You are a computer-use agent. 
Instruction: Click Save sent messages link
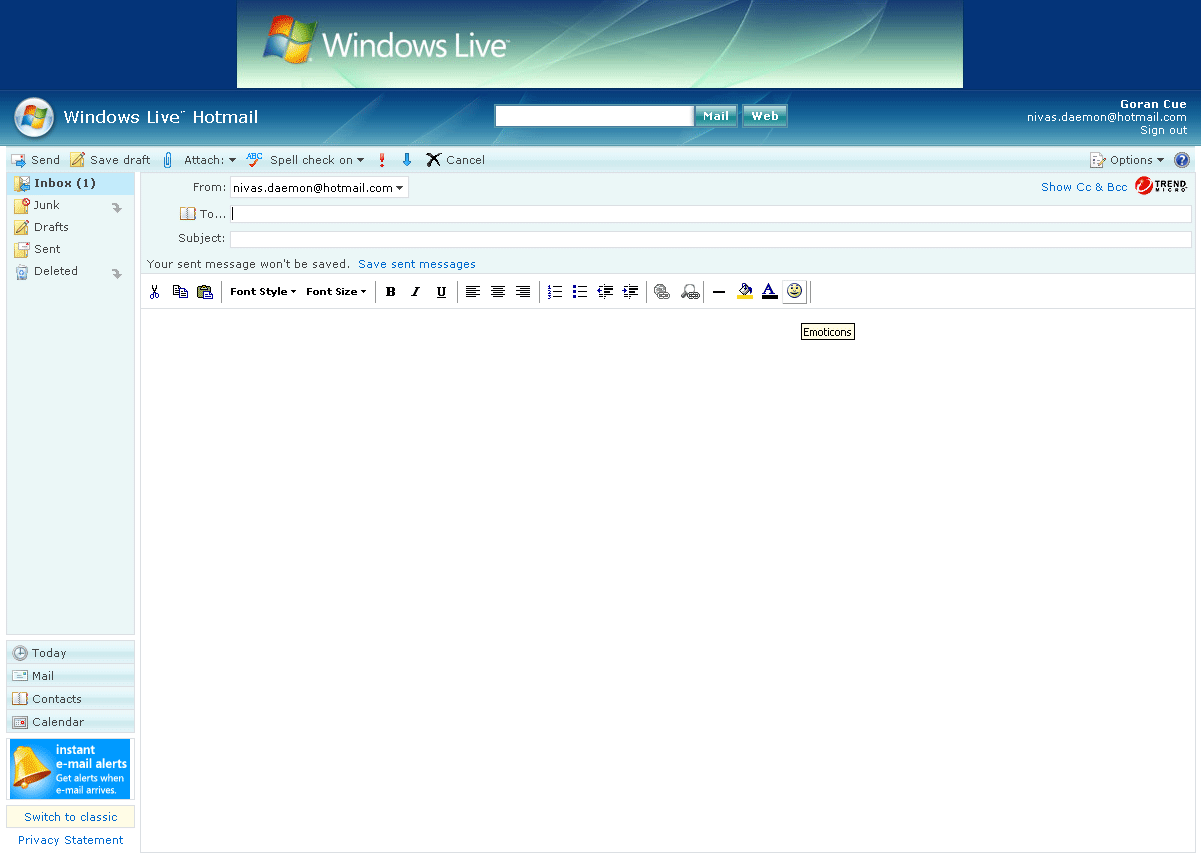tap(417, 264)
